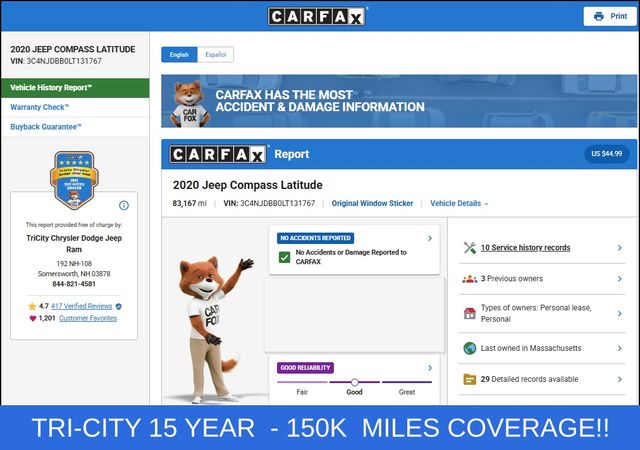Open Buyback Guarantee in sidebar
The height and width of the screenshot is (450, 640).
[46, 127]
